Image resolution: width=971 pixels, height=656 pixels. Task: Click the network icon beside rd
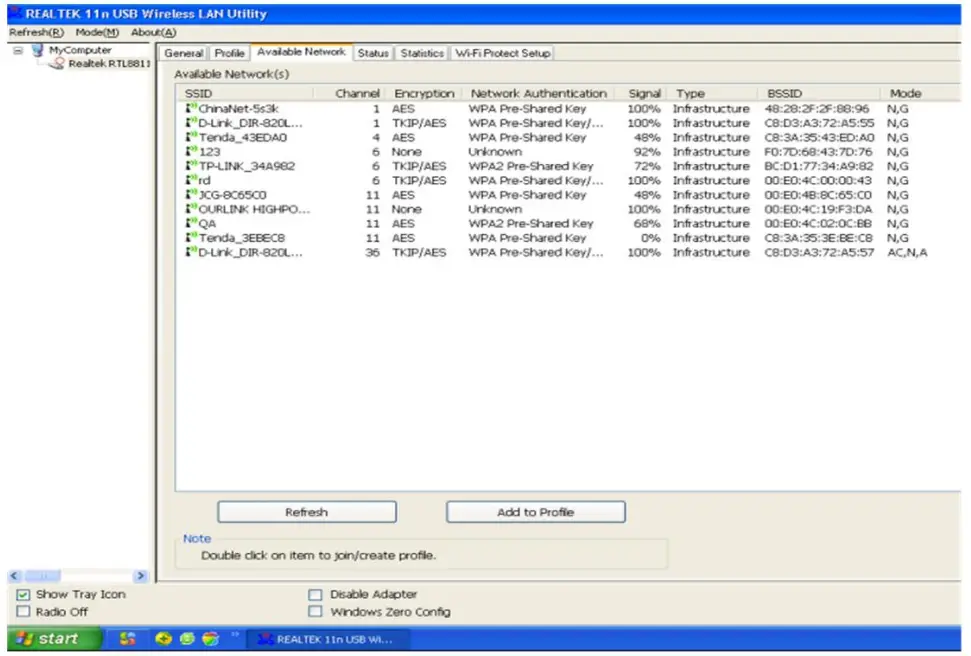191,180
